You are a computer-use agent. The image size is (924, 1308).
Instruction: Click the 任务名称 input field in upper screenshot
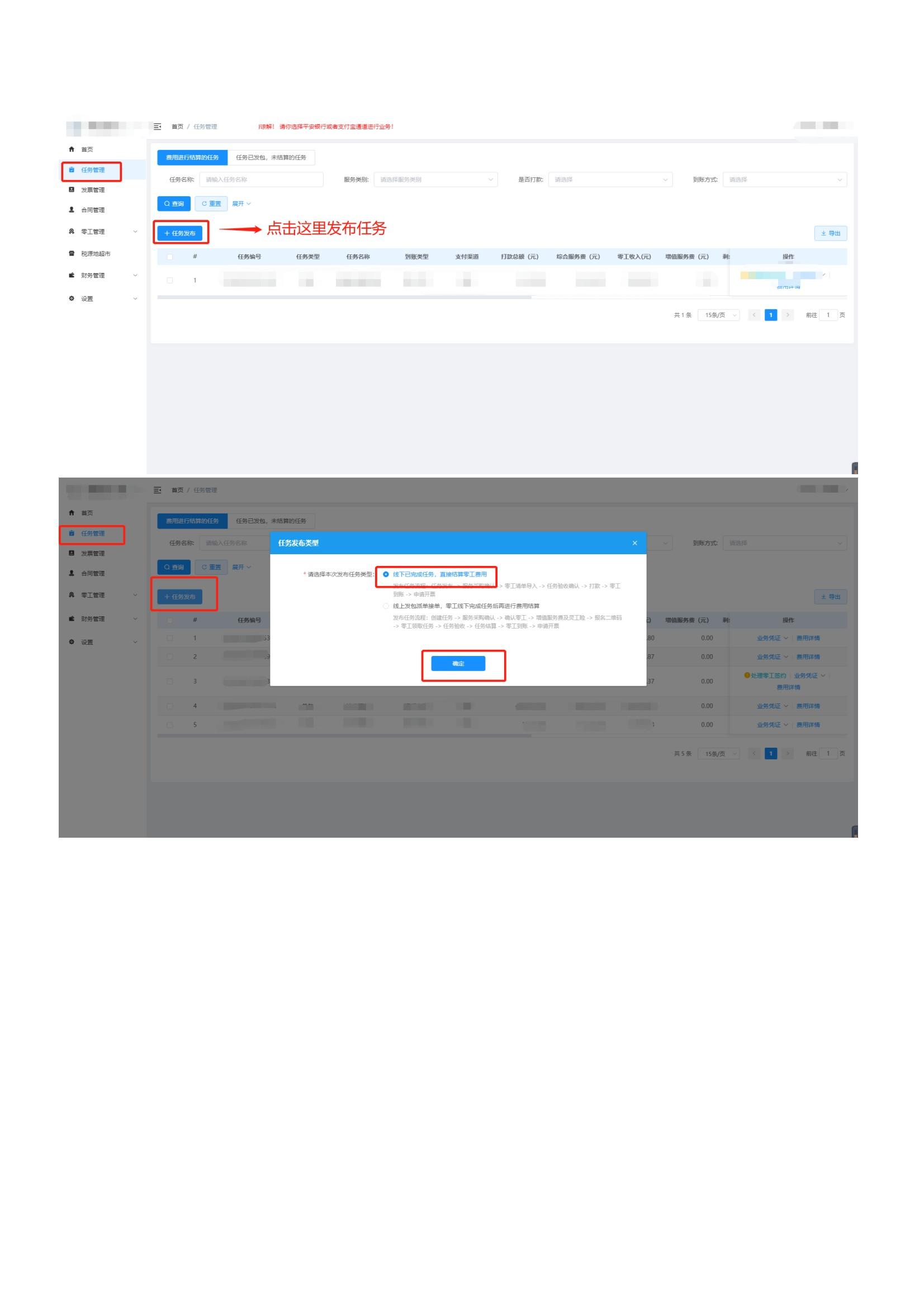261,180
